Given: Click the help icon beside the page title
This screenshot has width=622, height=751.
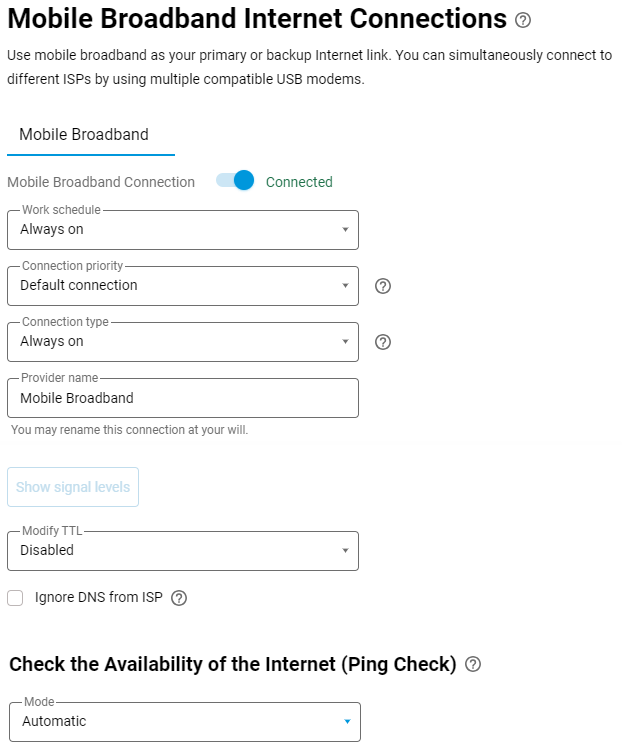Looking at the screenshot, I should click(523, 20).
